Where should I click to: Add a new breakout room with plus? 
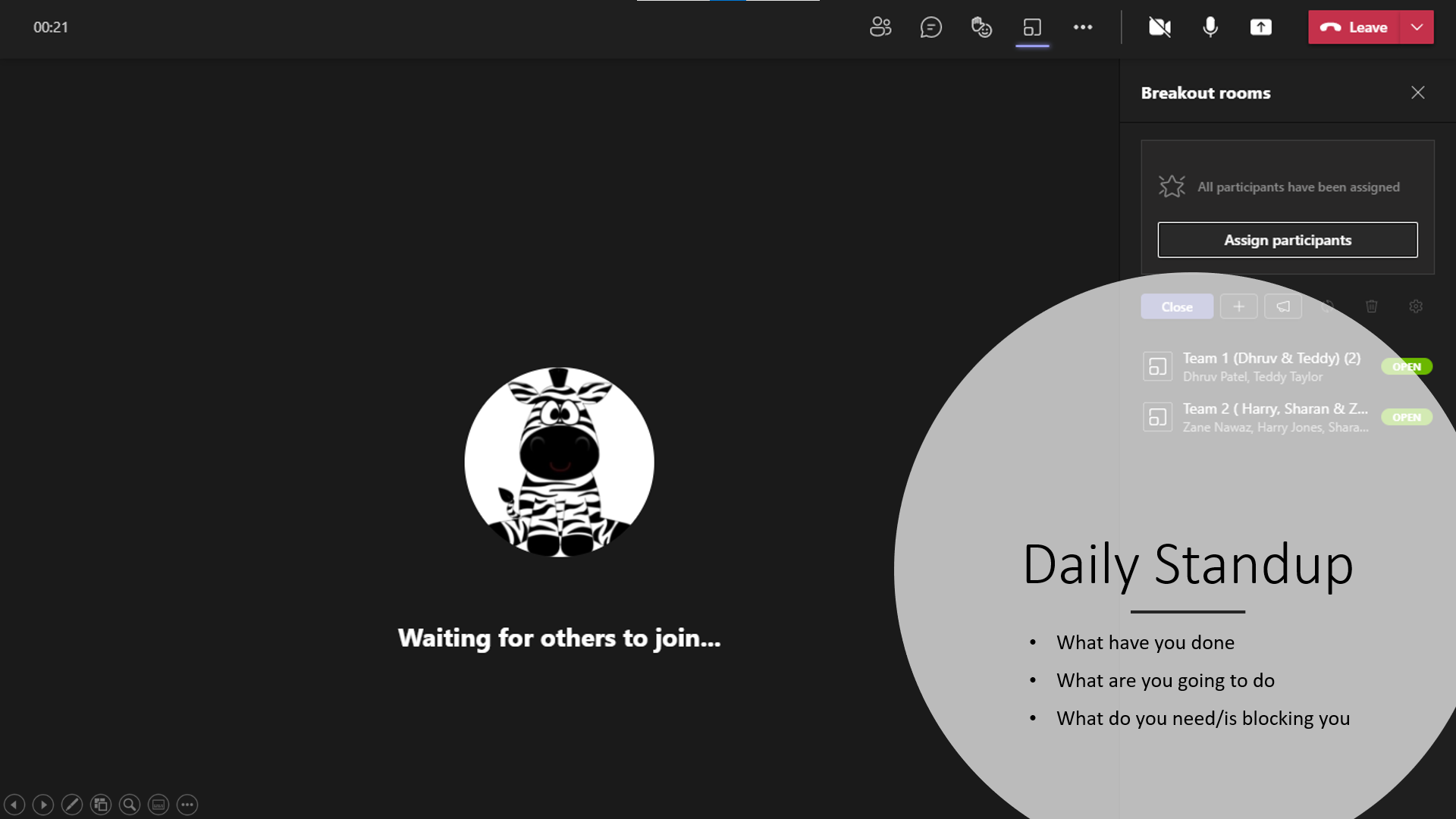coord(1238,306)
